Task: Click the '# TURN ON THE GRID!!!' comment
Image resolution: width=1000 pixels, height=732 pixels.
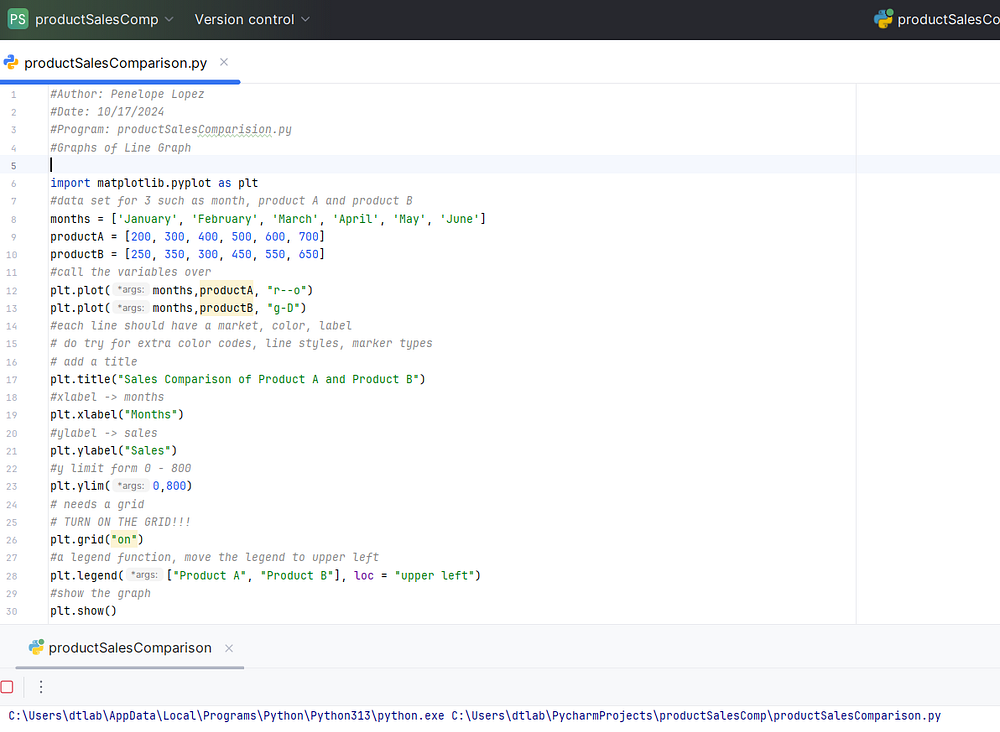Action: (x=121, y=522)
